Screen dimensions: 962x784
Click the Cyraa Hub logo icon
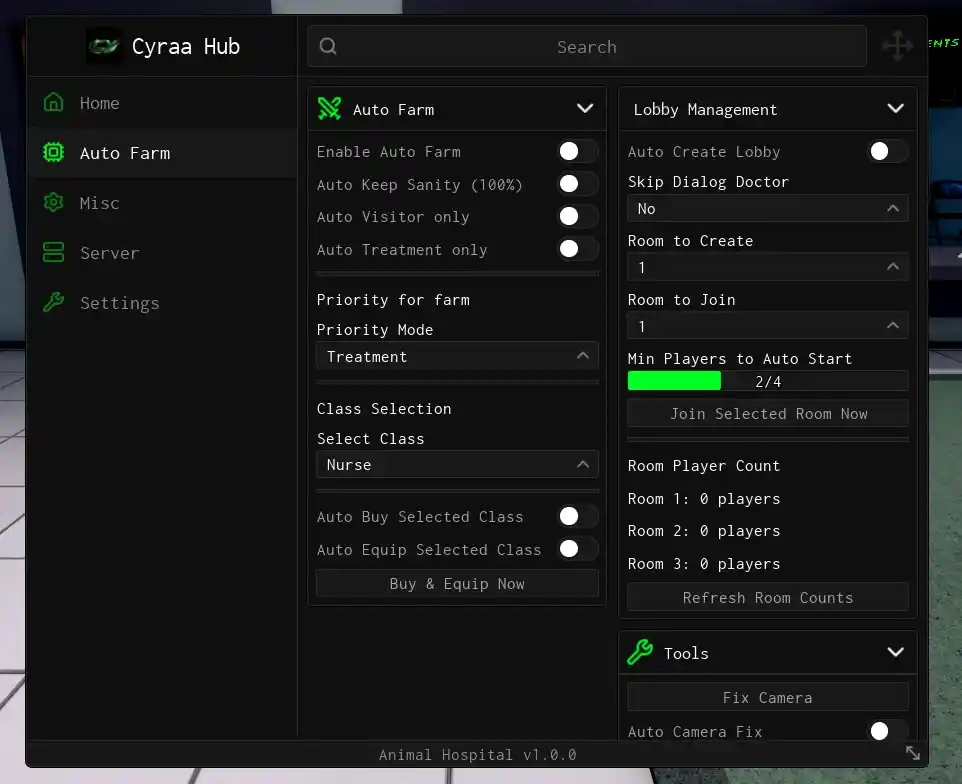click(103, 46)
